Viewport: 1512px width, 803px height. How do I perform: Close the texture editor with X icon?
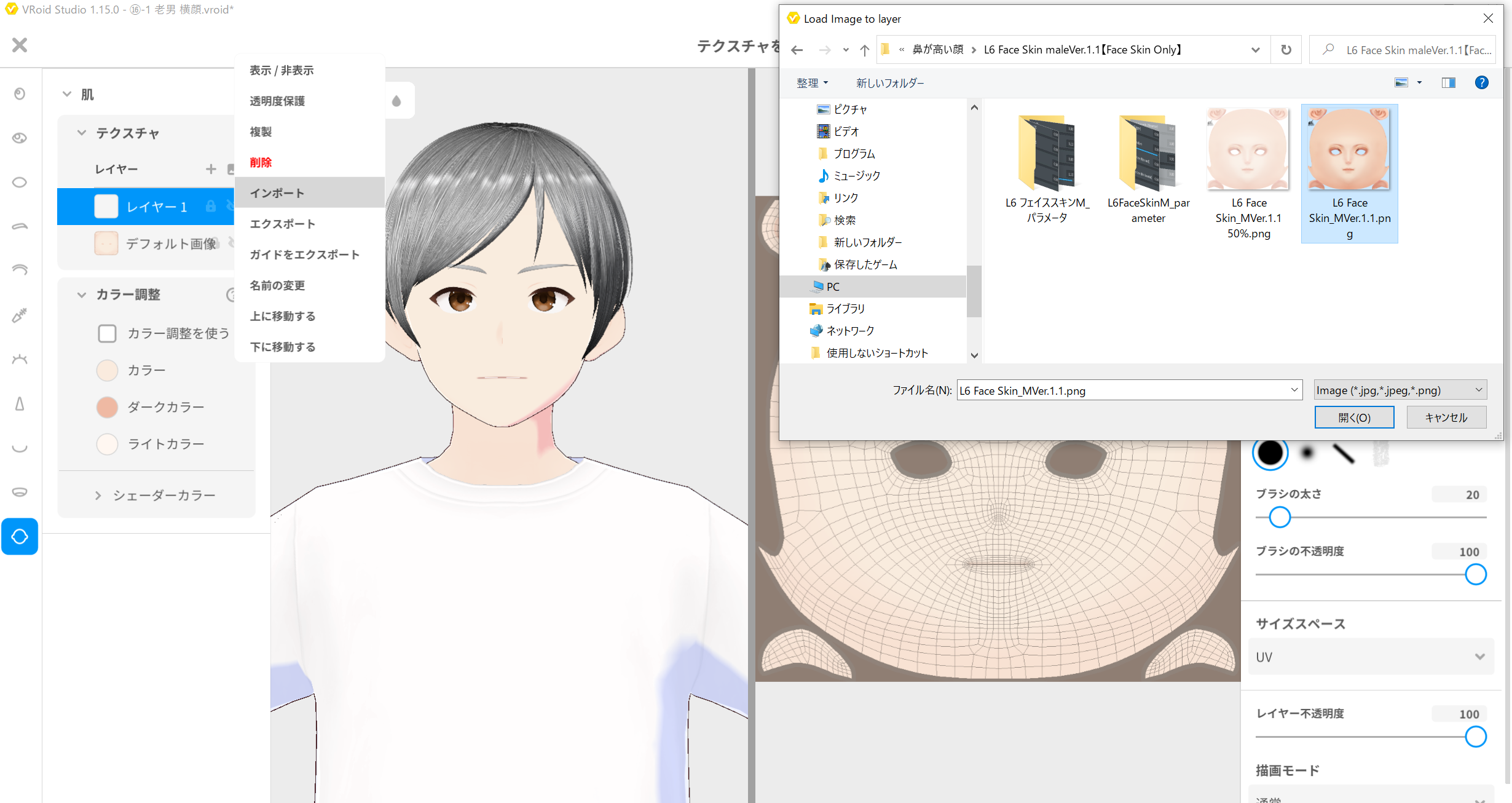(20, 45)
